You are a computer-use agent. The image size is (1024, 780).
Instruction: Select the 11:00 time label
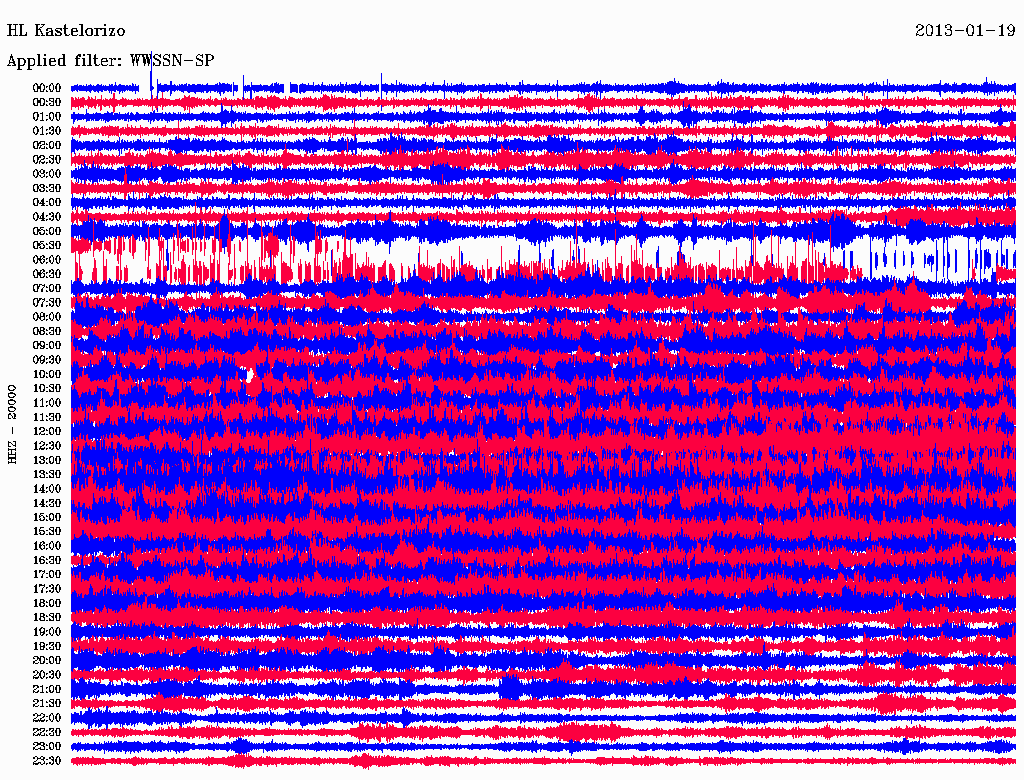click(x=47, y=403)
